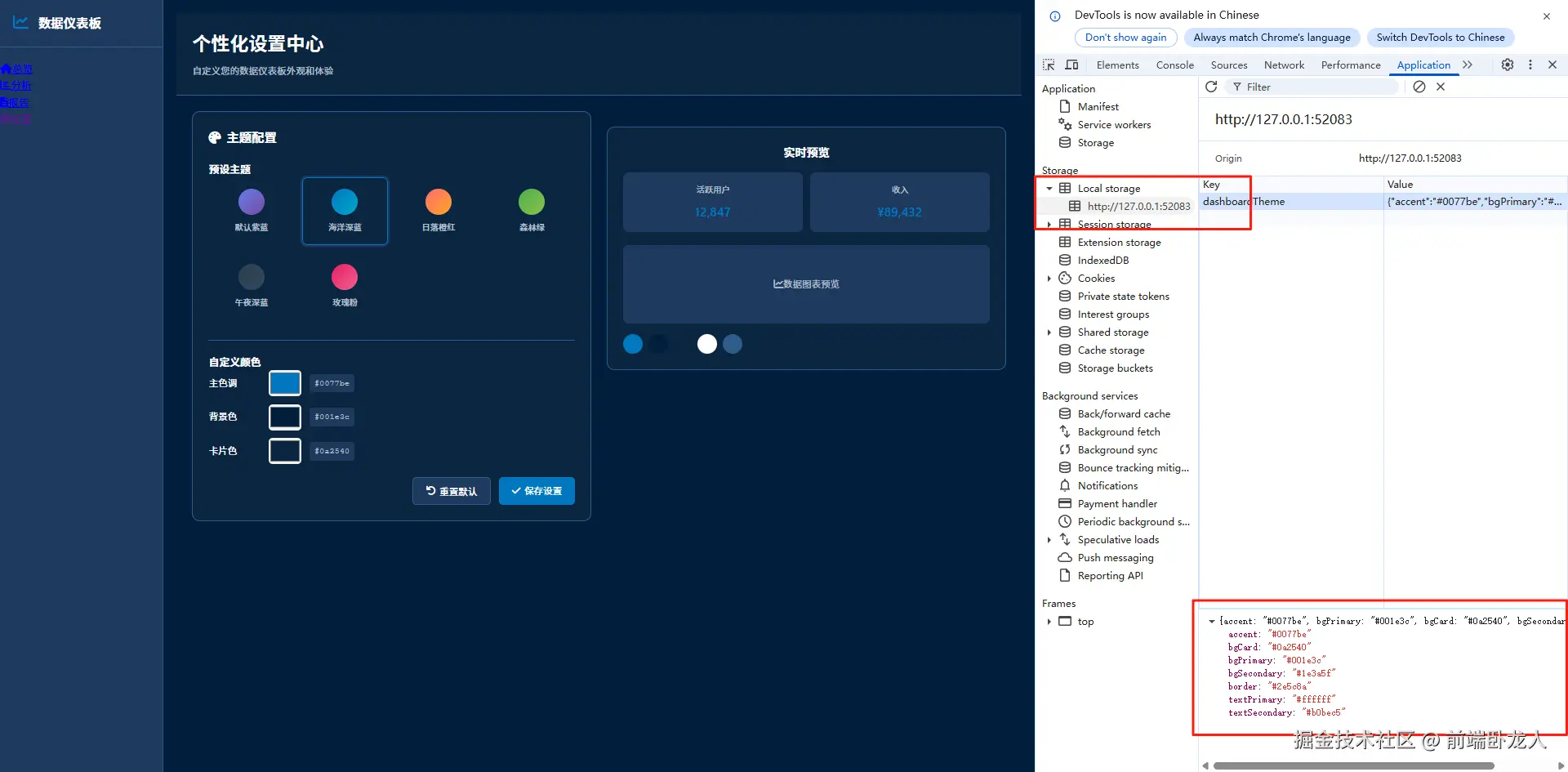This screenshot has width=1568, height=772.
Task: Collapse the Local storage tree node
Action: click(1049, 188)
